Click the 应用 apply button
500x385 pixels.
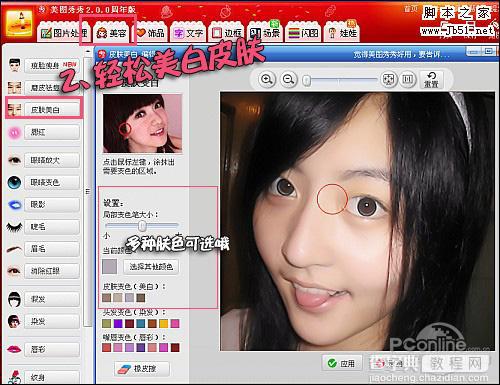(342, 363)
